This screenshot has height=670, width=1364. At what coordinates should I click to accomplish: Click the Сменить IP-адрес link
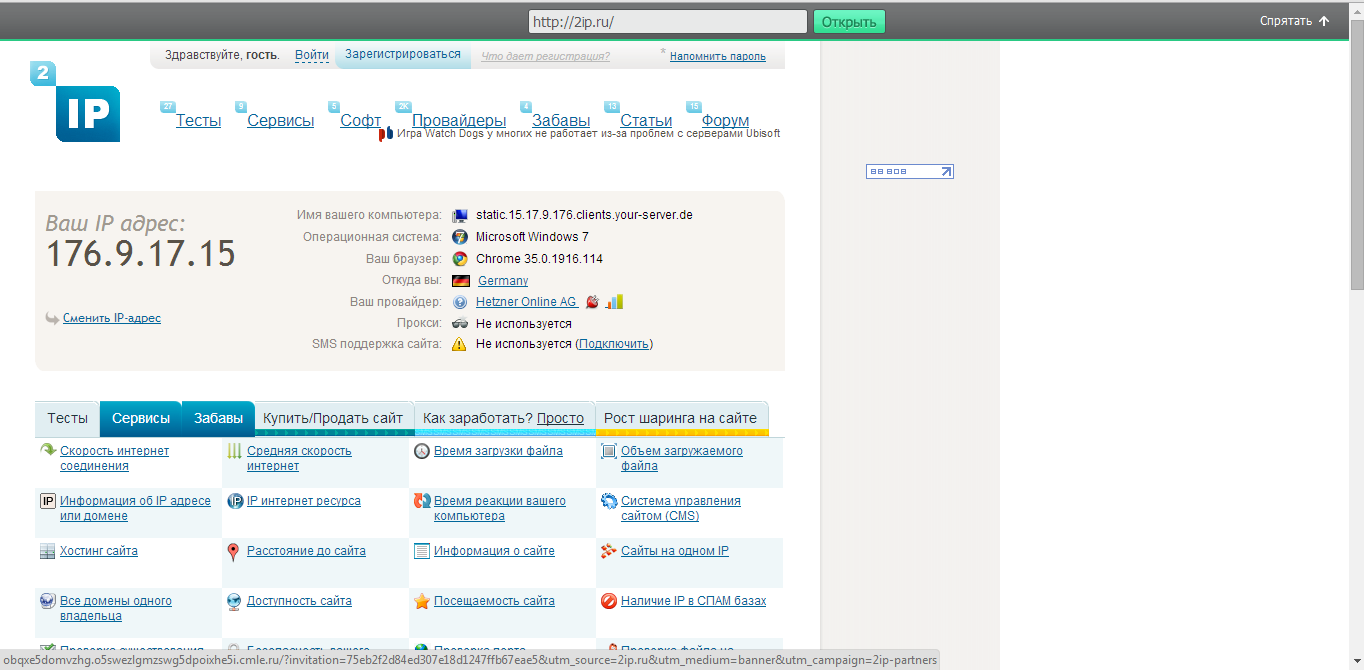(112, 318)
